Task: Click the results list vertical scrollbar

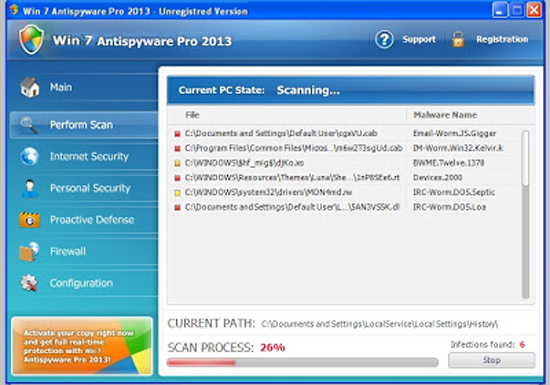Action: 525,215
